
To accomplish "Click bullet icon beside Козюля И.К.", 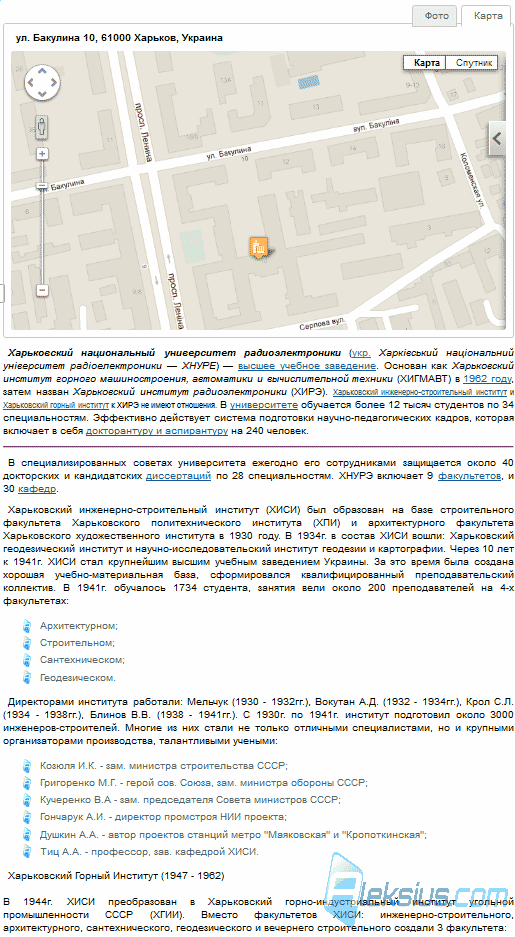I will click(27, 766).
